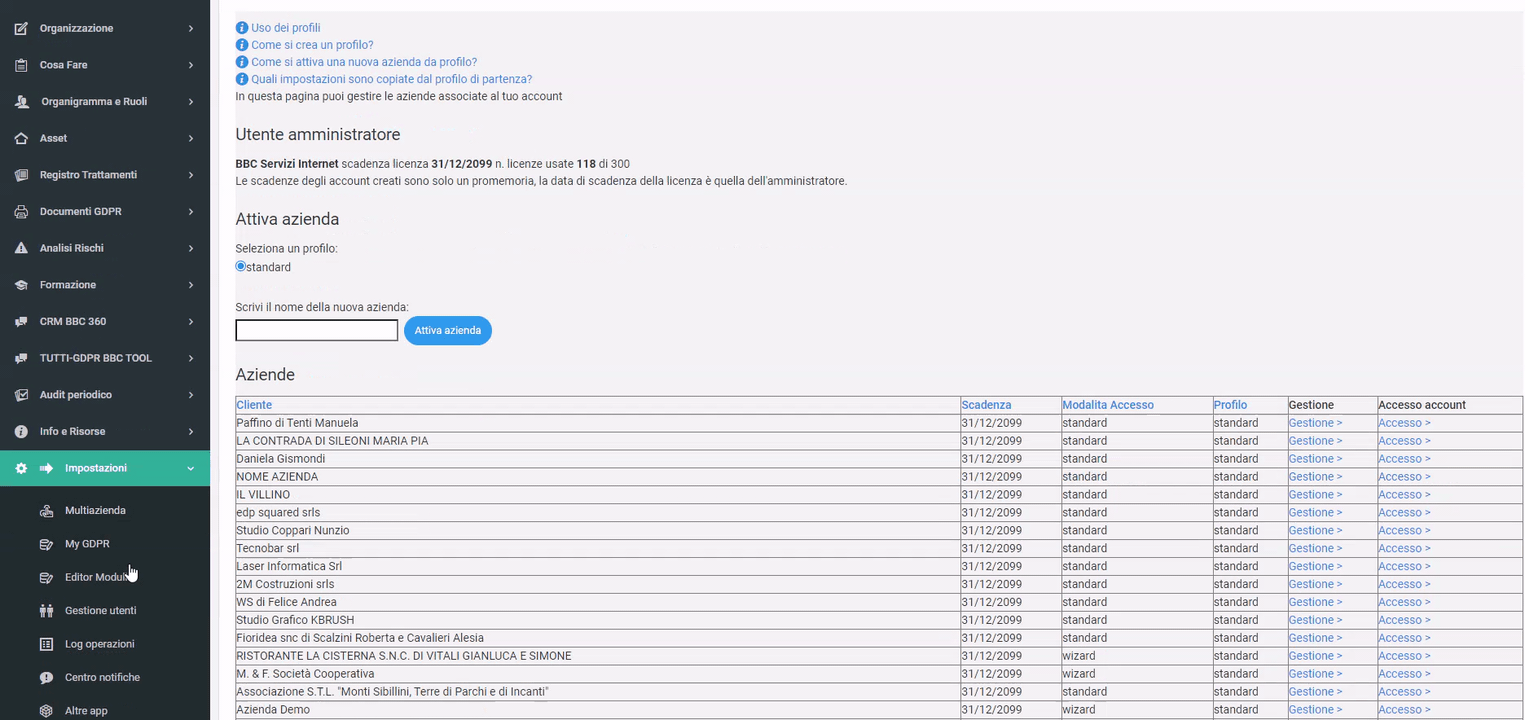This screenshot has width=1525, height=720.
Task: Click the Registro Trattamenti icon
Action: tap(21, 175)
